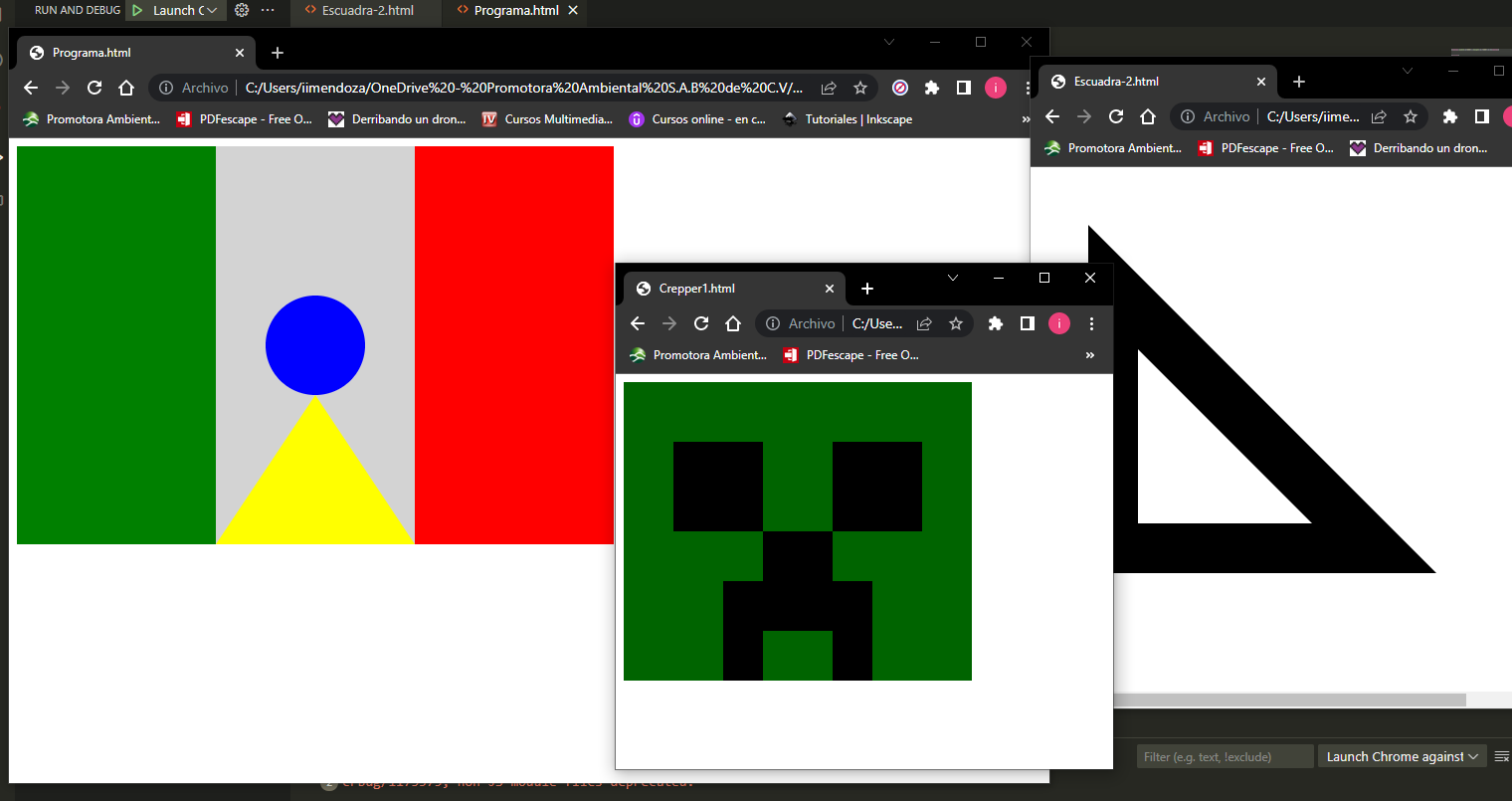This screenshot has height=801, width=1512.
Task: Open launch.json settings gear in VS Code
Action: point(242,10)
